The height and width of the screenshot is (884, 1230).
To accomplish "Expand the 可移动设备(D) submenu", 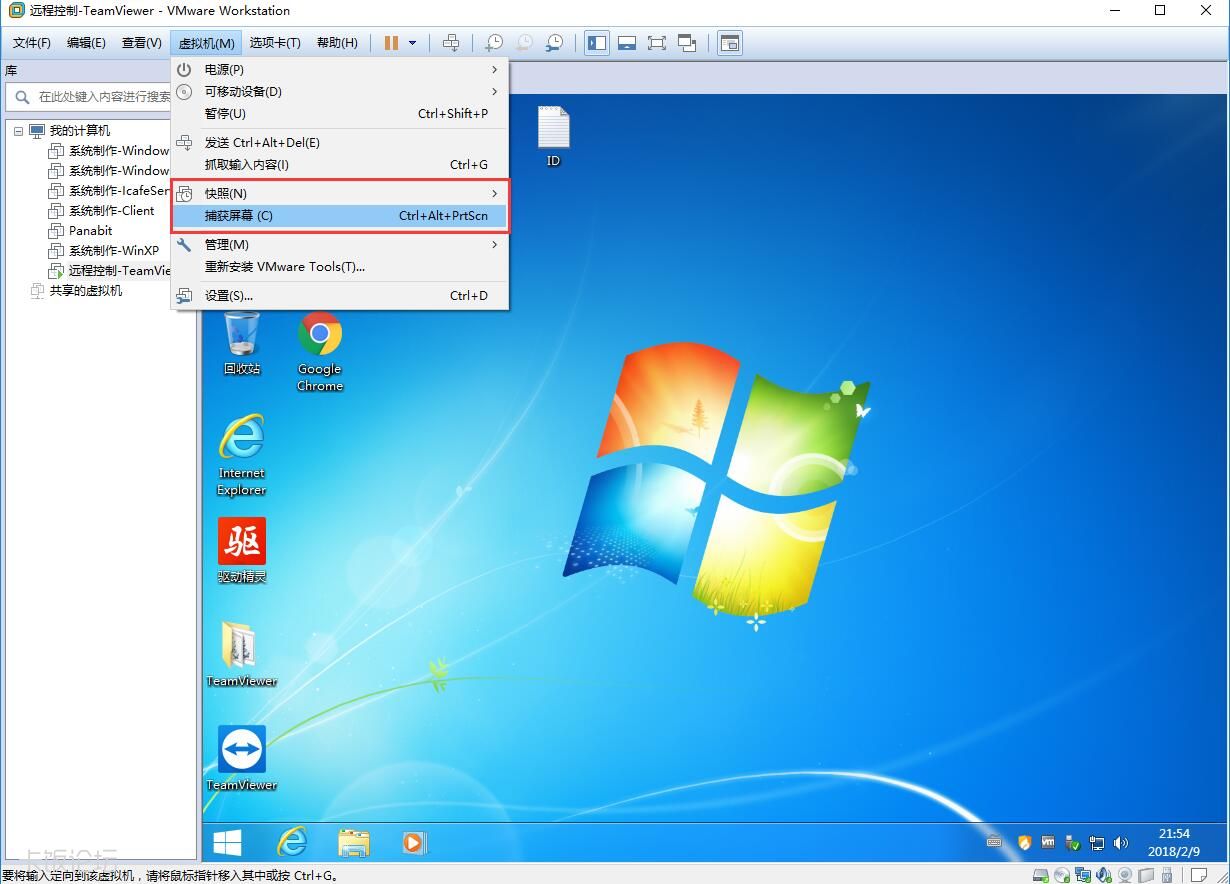I will 340,92.
